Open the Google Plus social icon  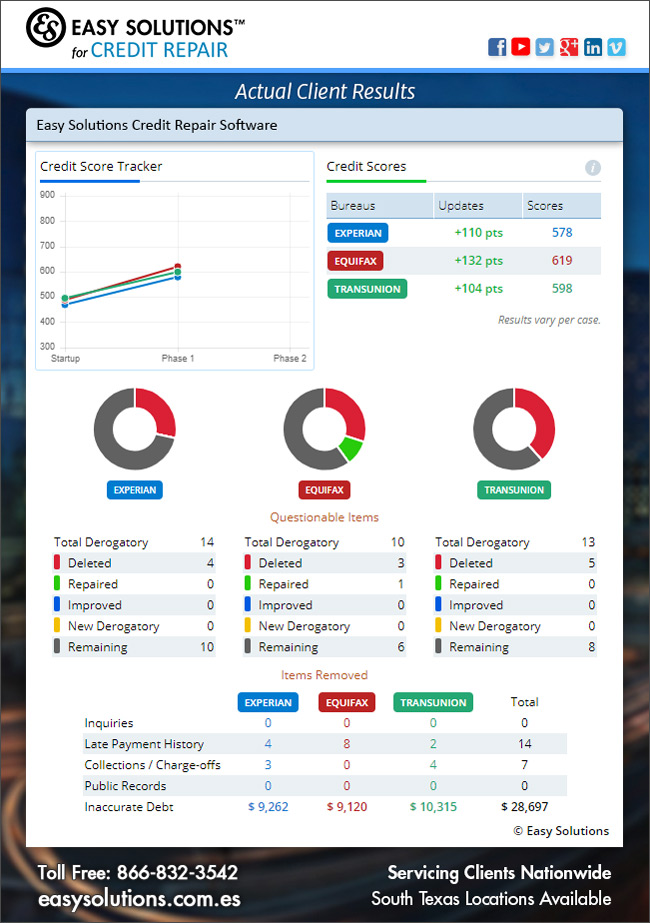pyautogui.click(x=569, y=47)
